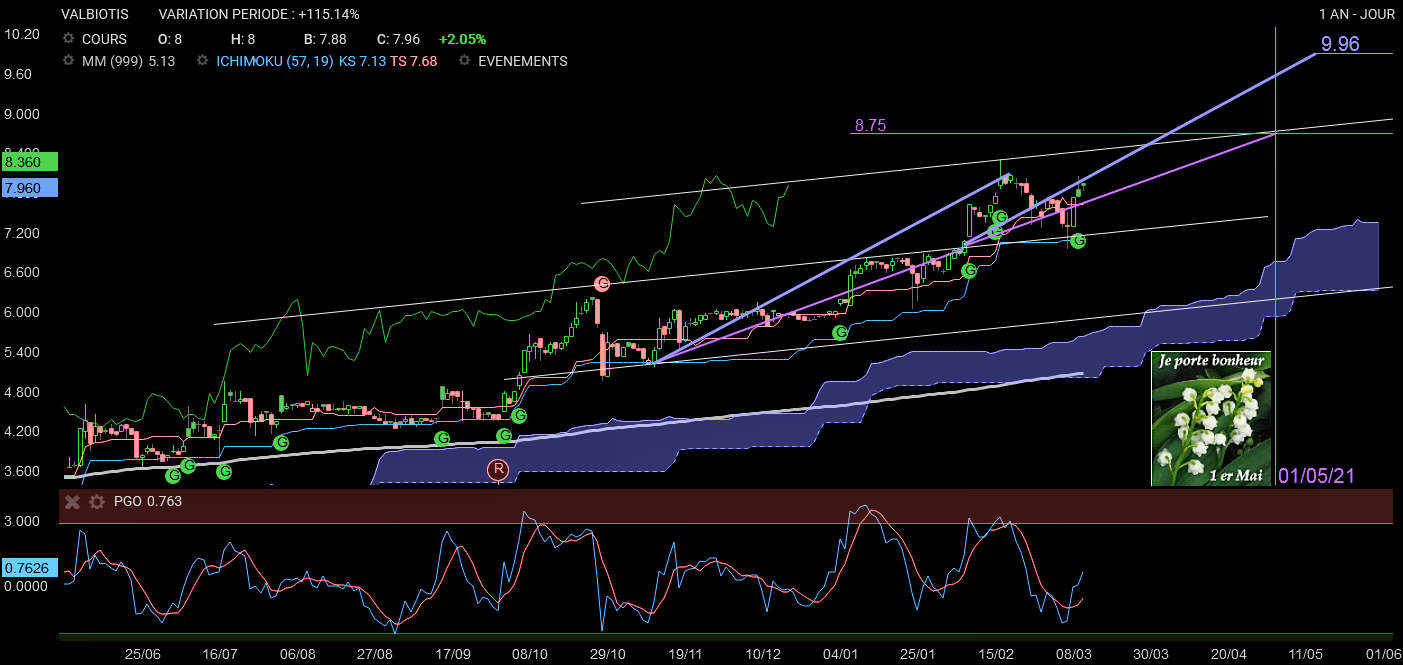1403x665 pixels.
Task: Click the 15/02 date axis label
Action: [996, 654]
